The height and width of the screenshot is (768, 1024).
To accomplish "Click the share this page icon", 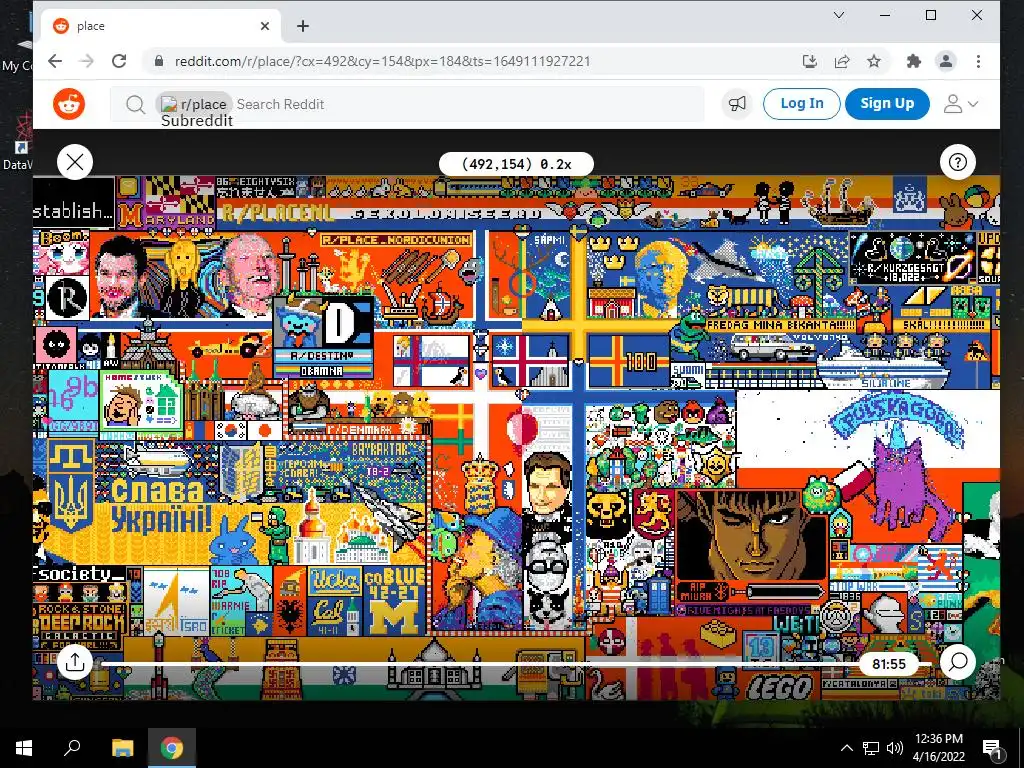I will [x=842, y=61].
